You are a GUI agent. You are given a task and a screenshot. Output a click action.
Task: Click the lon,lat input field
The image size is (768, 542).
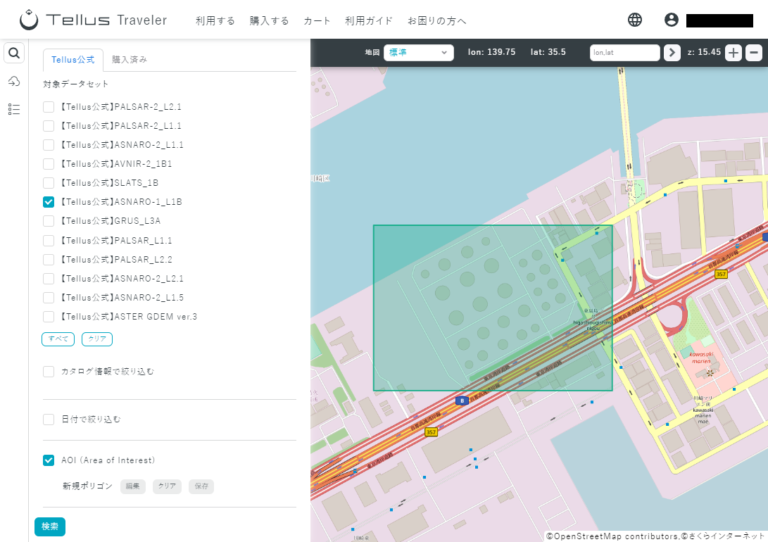(624, 52)
